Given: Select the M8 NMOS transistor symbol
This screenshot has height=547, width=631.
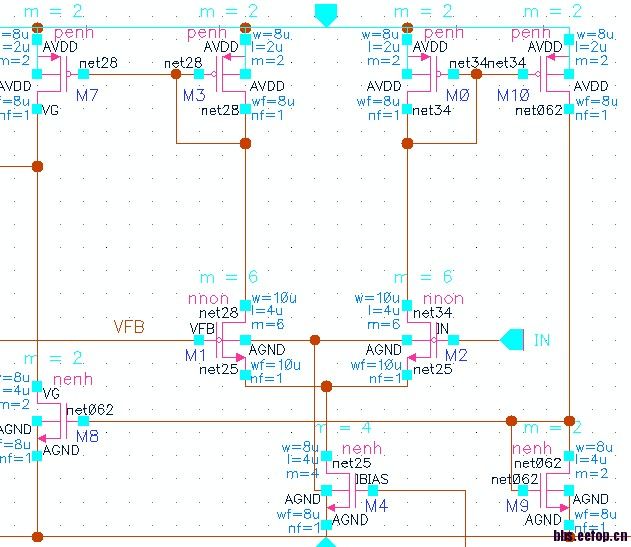Looking at the screenshot, I should click(x=60, y=421).
